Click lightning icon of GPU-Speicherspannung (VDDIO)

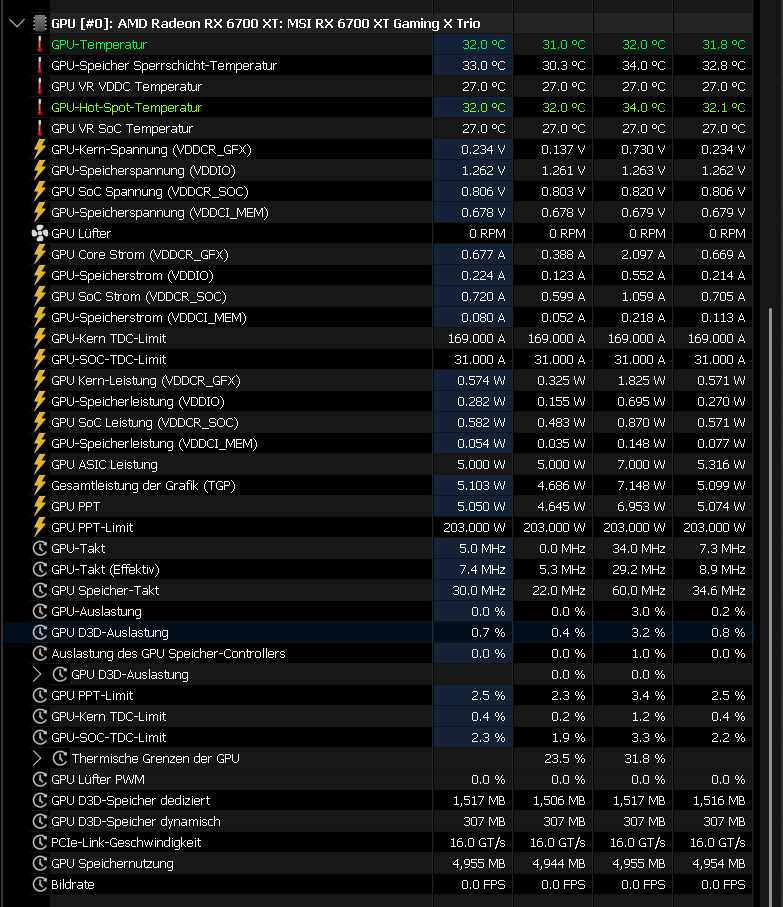coord(39,171)
